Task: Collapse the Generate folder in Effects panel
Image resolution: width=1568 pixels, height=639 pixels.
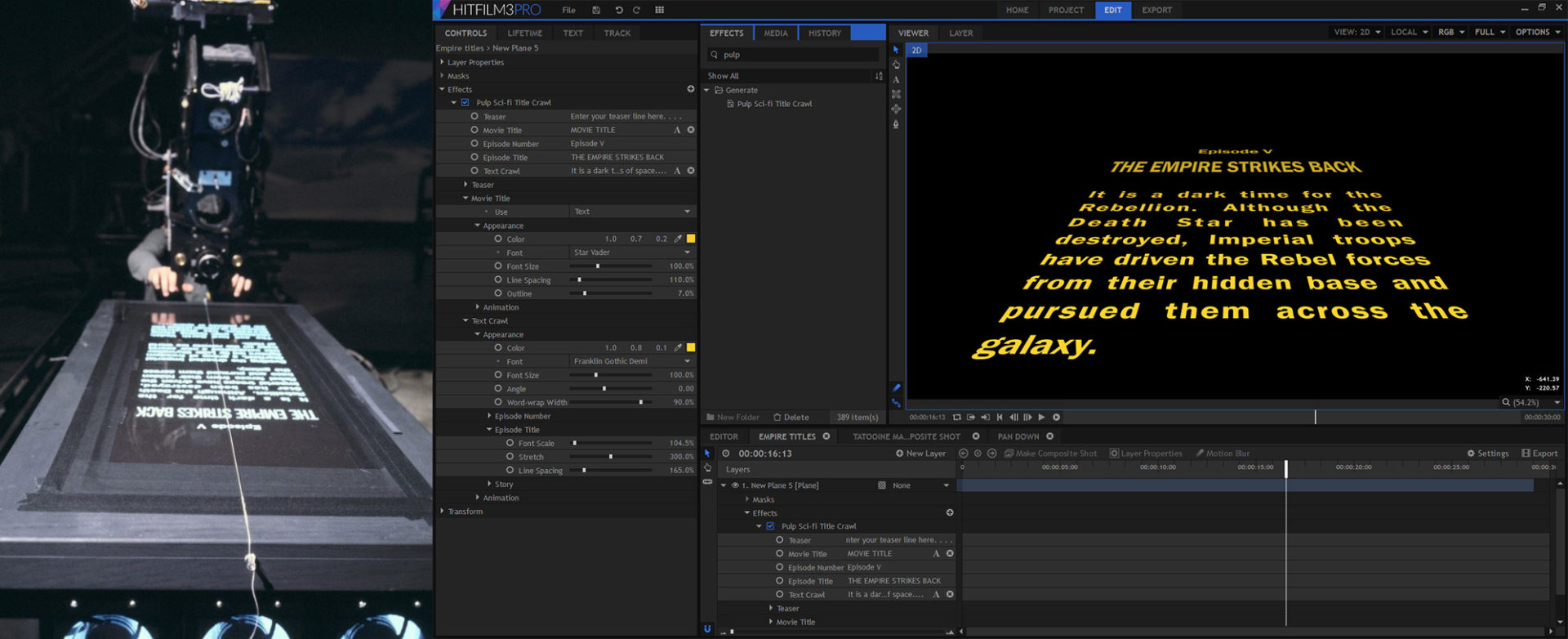Action: pyautogui.click(x=707, y=90)
